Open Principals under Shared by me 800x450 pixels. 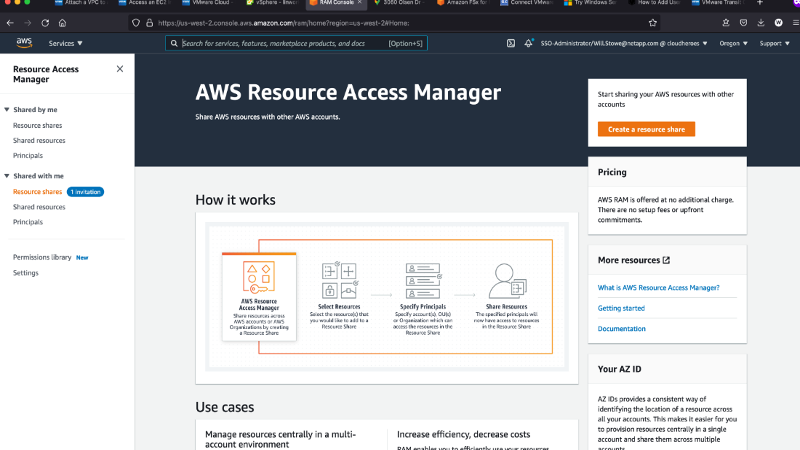28,156
